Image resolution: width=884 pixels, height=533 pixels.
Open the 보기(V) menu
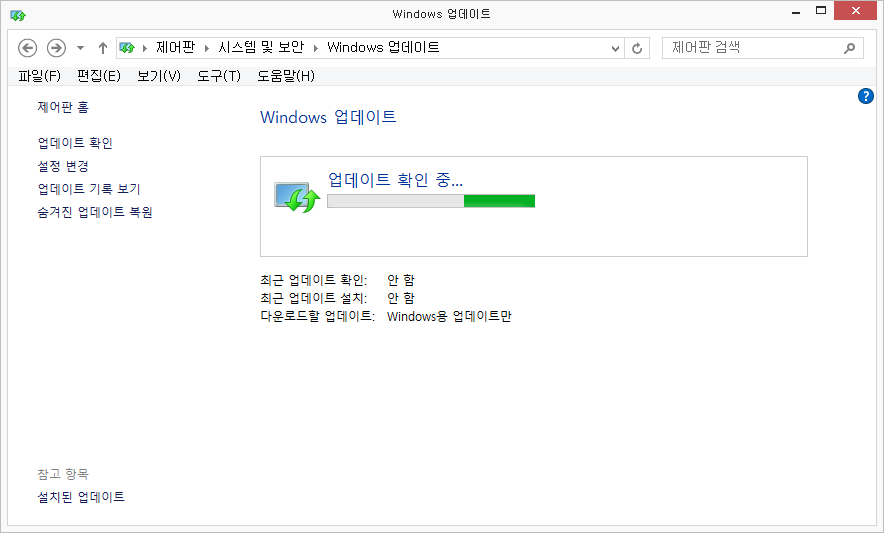pyautogui.click(x=159, y=76)
